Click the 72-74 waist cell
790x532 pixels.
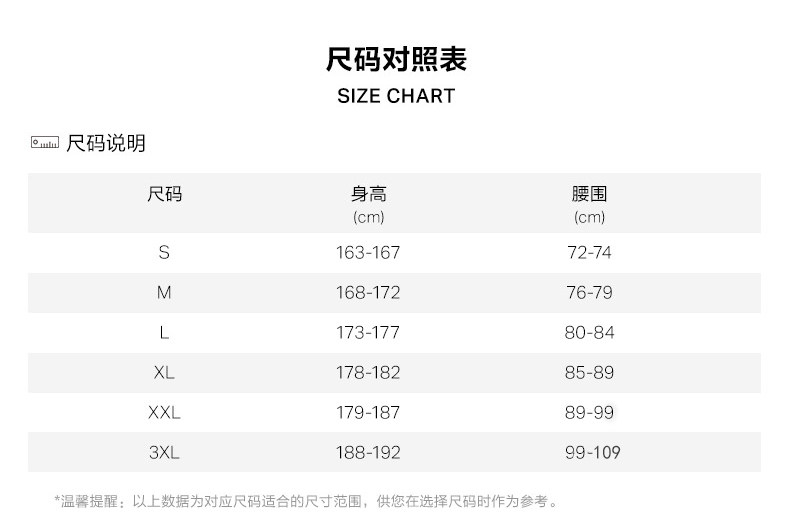[x=589, y=253]
